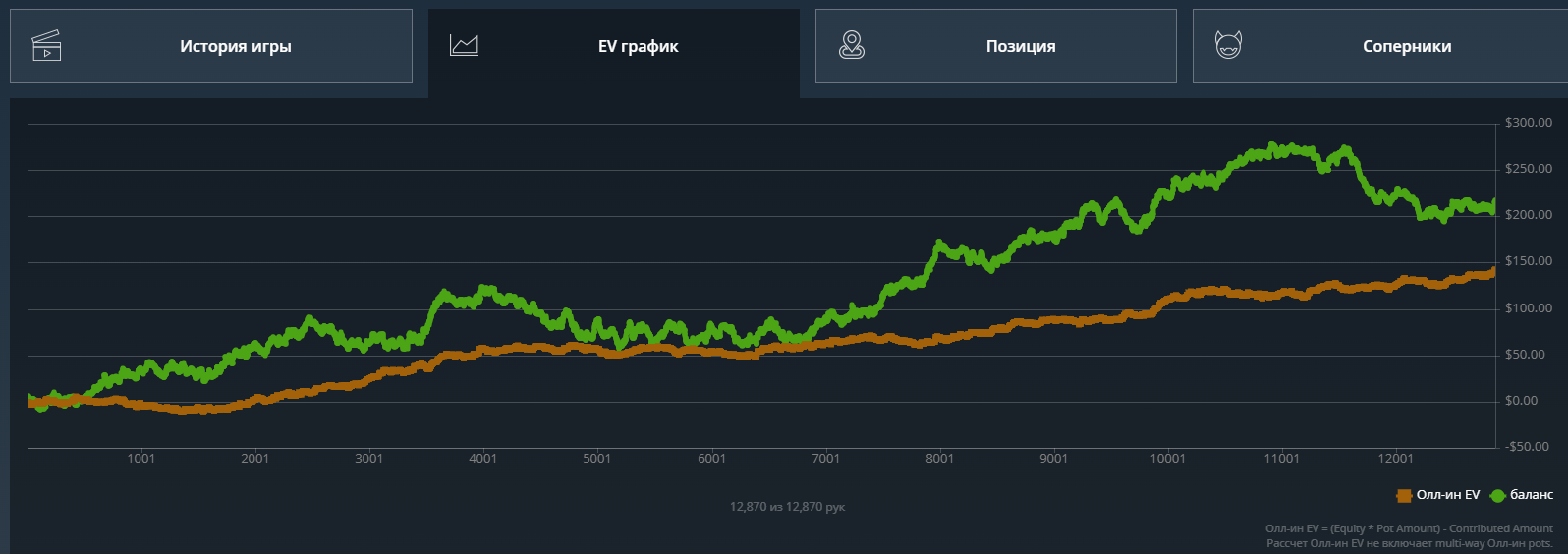This screenshot has height=554, width=1568.
Task: Click the orange Олл-ин EV legend marker
Action: point(1404,496)
